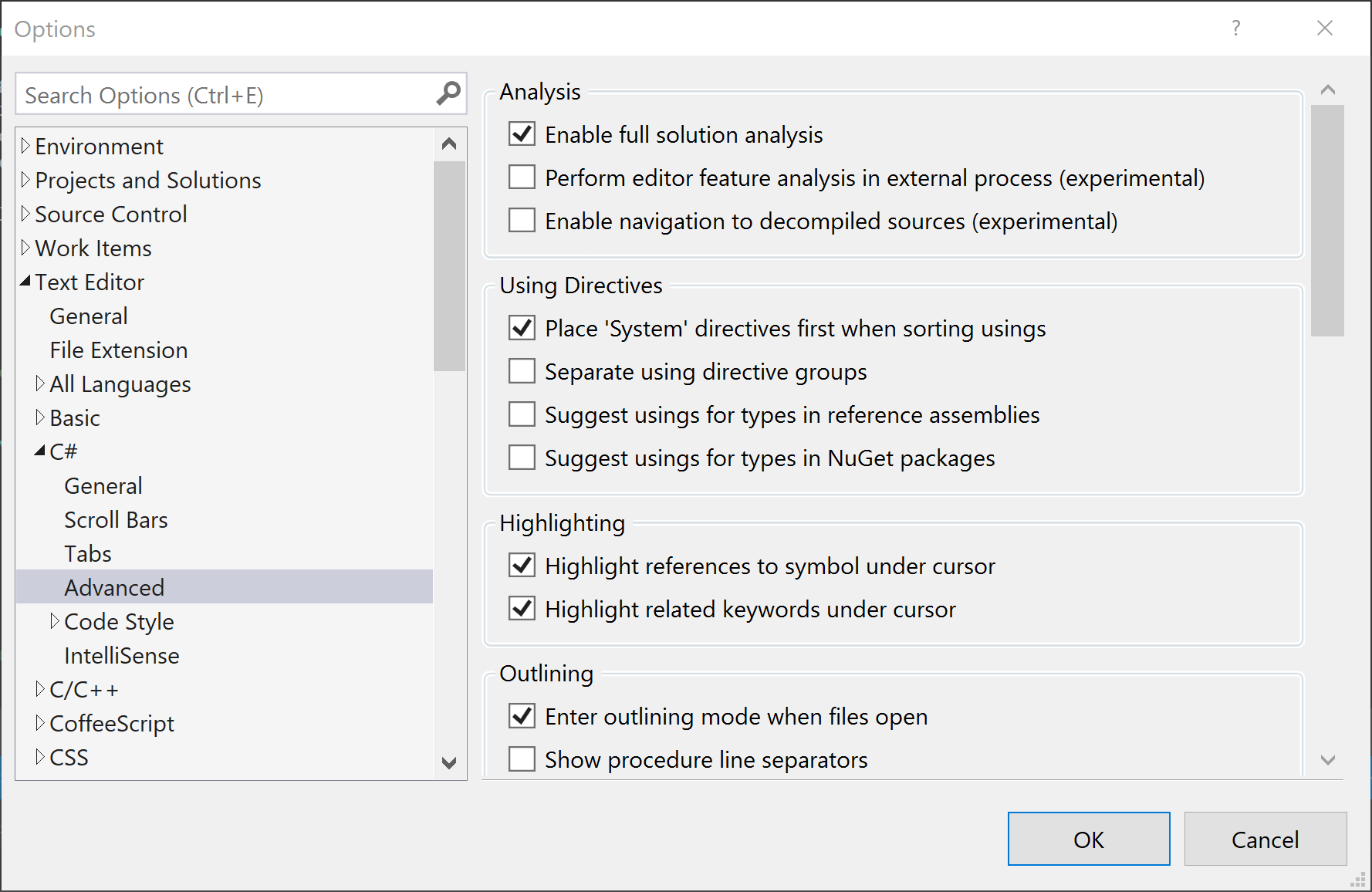Viewport: 1372px width, 892px height.
Task: Expand the Environment node
Action: (25, 146)
